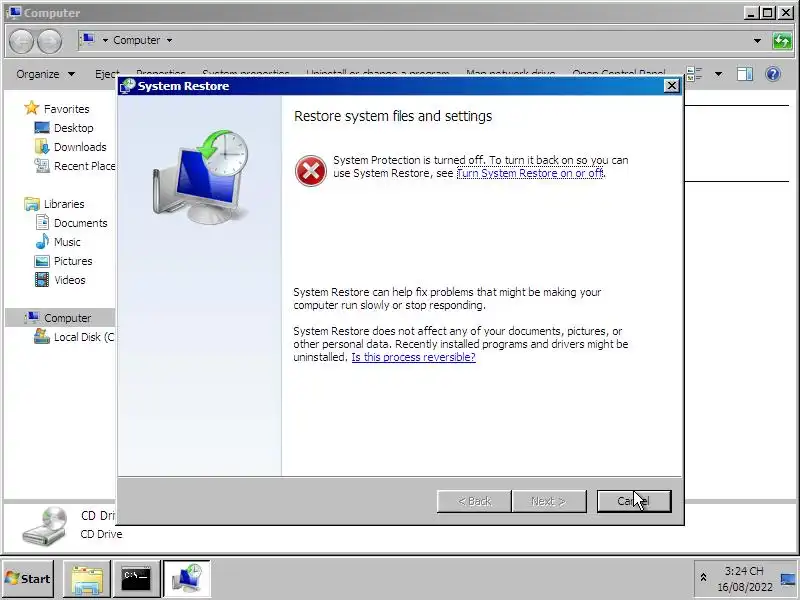This screenshot has width=800, height=600.
Task: Open address bar history dropdown
Action: 757,40
